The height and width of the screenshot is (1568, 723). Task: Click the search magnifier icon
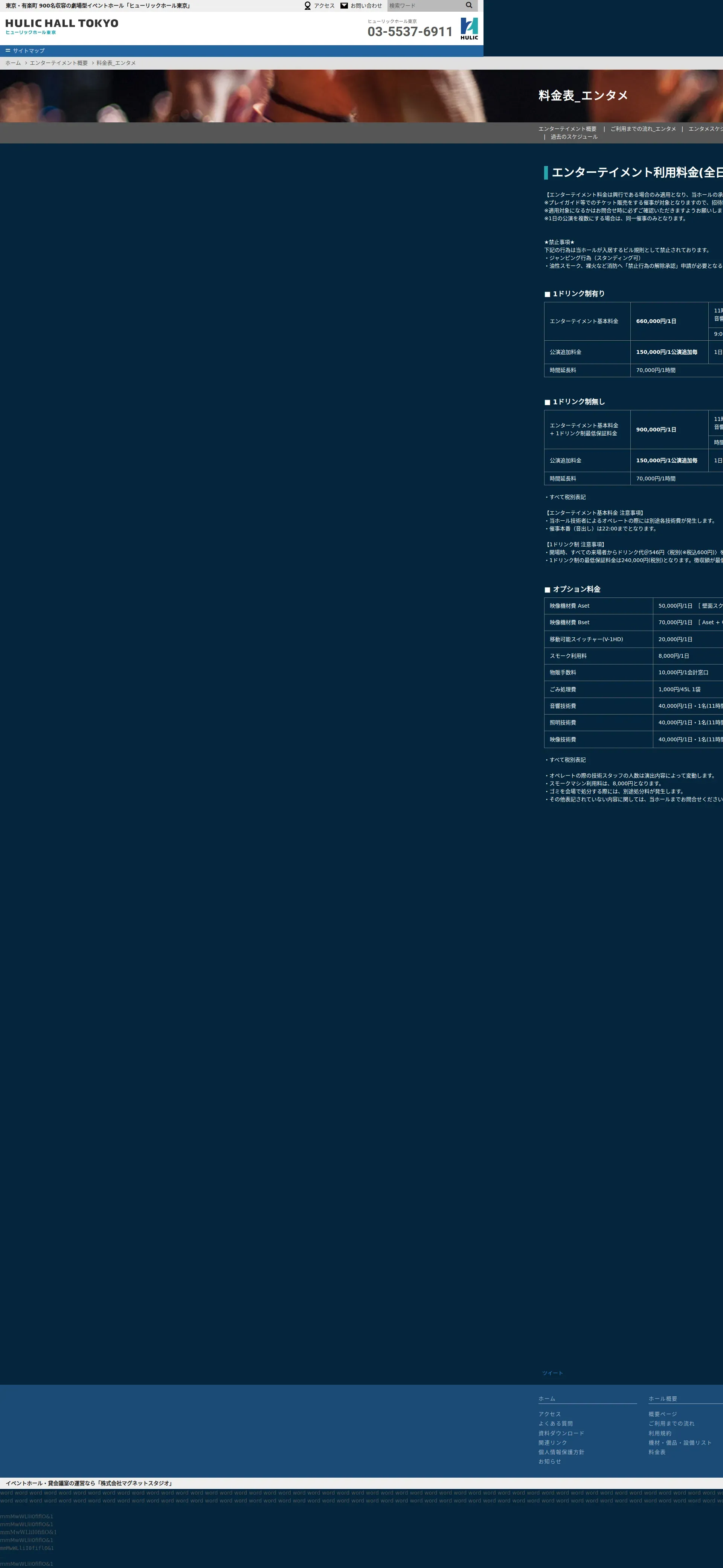pyautogui.click(x=469, y=6)
